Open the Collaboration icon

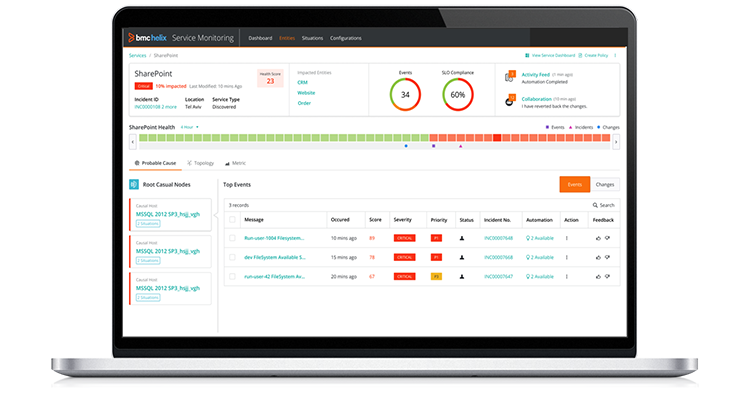pos(510,100)
